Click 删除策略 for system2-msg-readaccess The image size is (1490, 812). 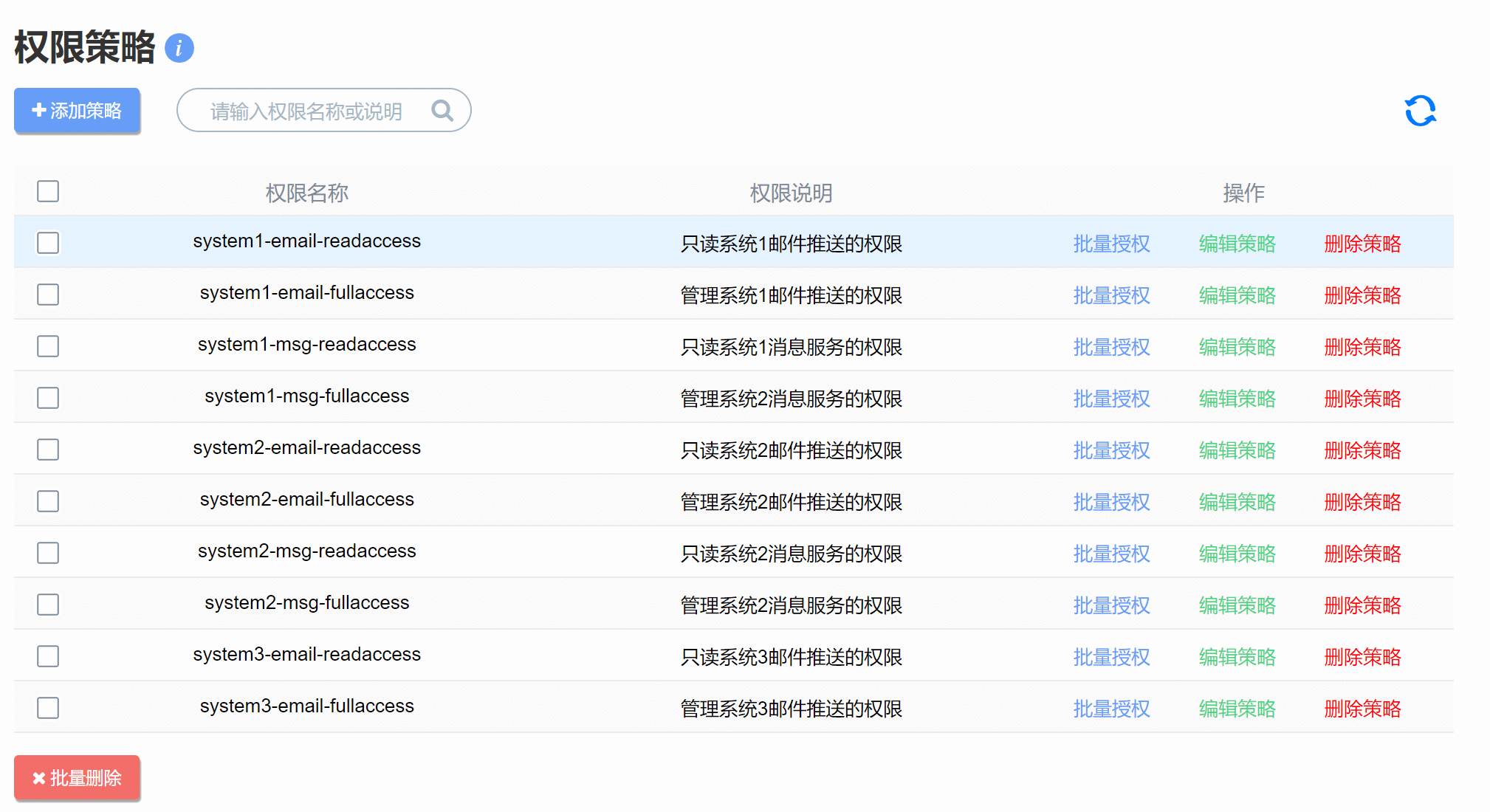coord(1362,554)
